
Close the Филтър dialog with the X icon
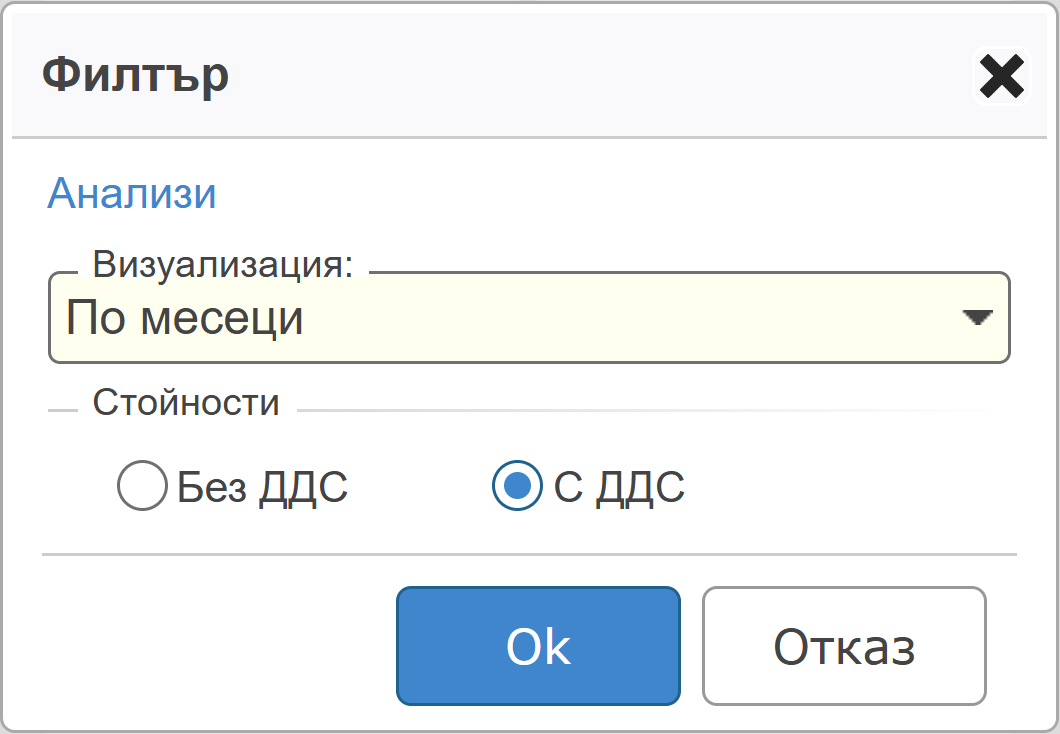tap(1001, 77)
